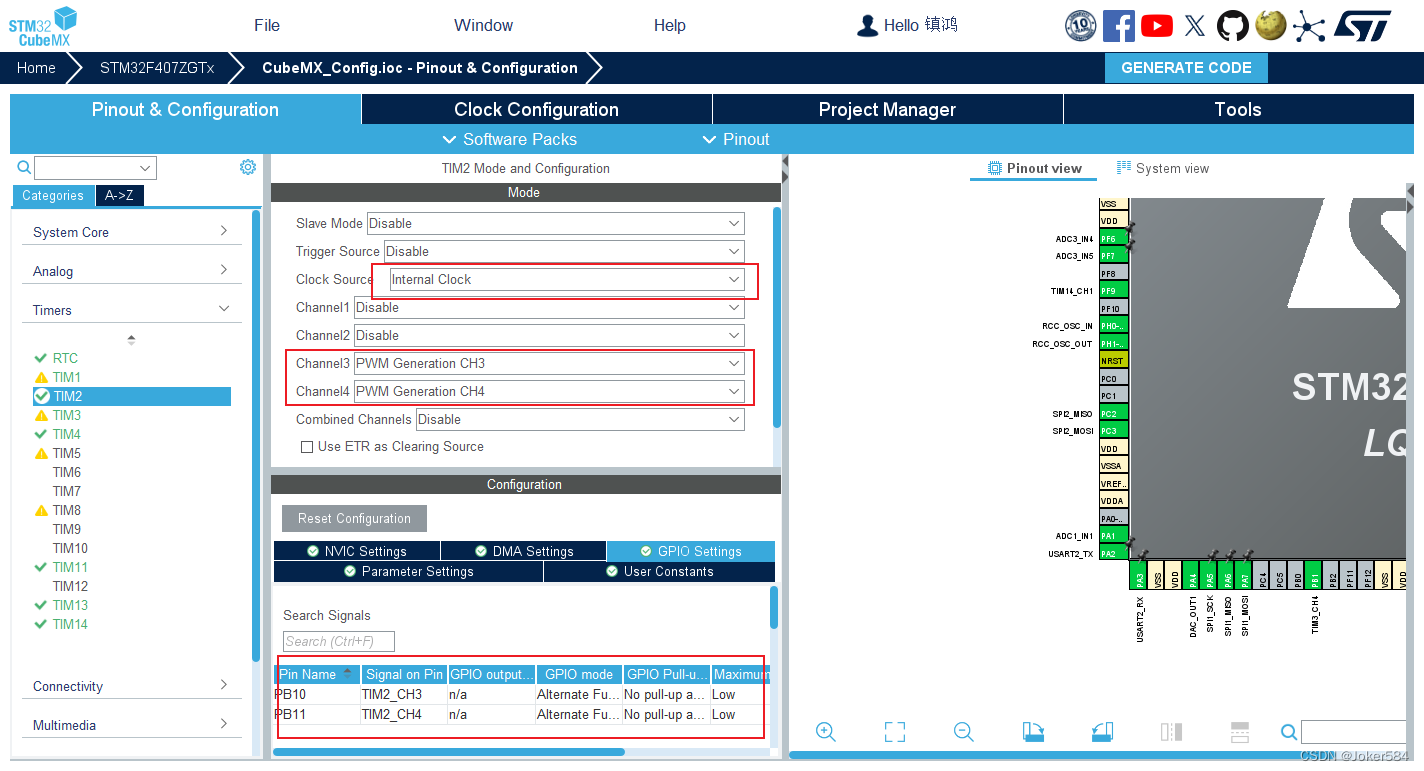Zoom in on the pinout view

826,732
